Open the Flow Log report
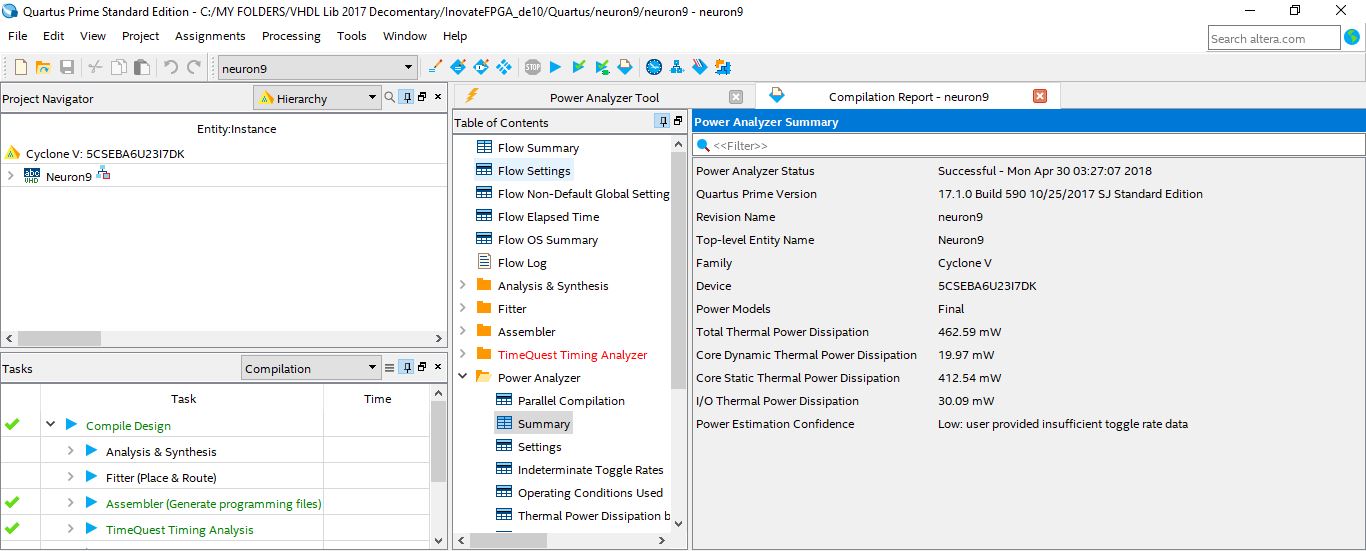 522,262
